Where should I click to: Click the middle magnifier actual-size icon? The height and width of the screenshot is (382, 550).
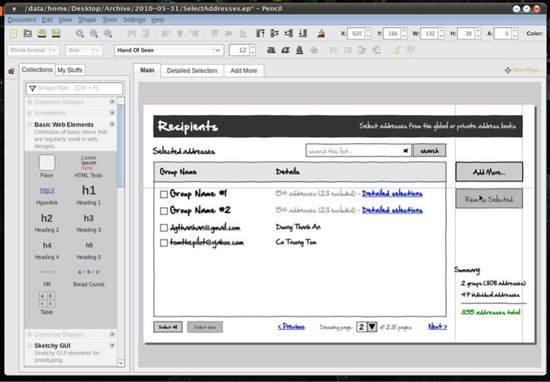coord(94,34)
